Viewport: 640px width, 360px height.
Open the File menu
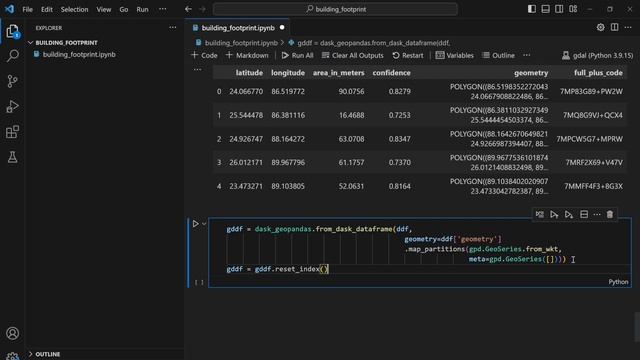(27, 9)
